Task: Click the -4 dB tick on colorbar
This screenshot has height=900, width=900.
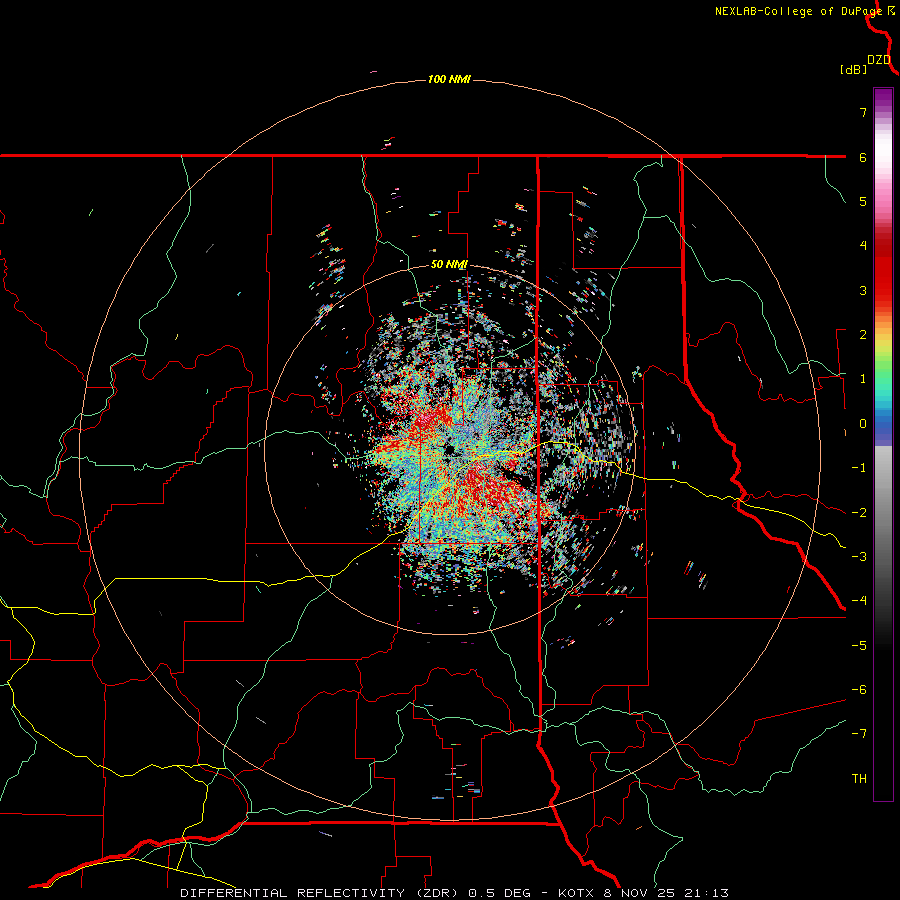Action: coord(859,601)
